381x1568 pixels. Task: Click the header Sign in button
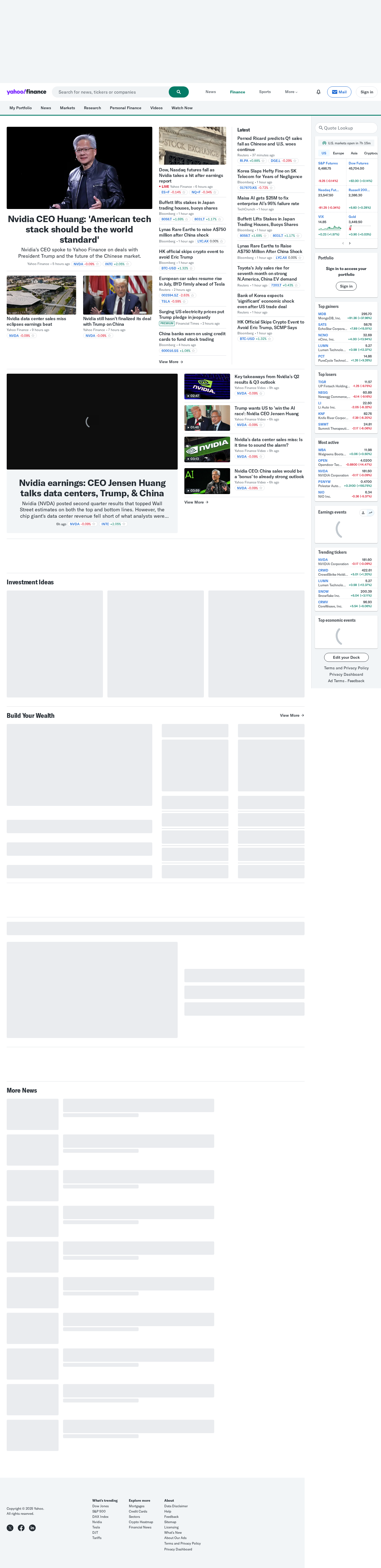coord(366,92)
